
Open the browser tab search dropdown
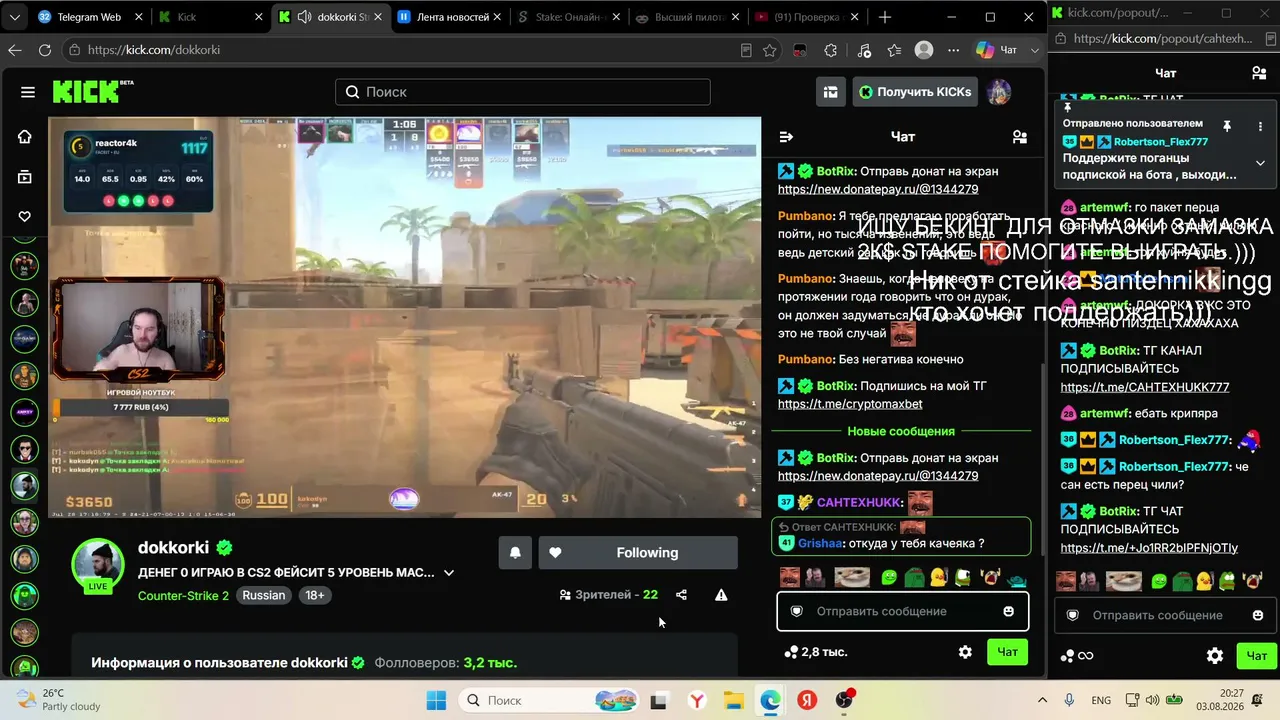(16, 17)
